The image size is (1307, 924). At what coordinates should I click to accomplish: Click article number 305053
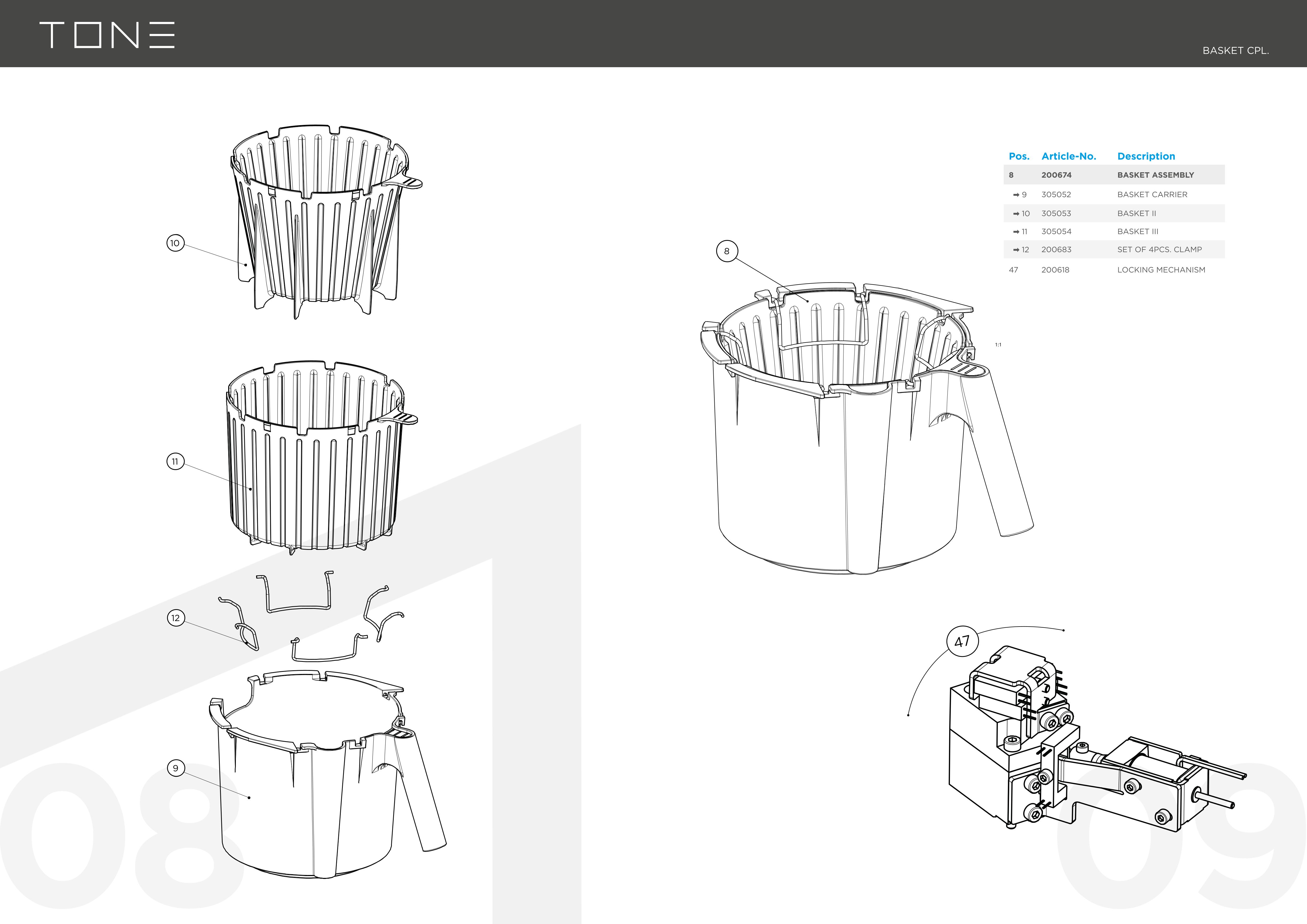tap(1056, 213)
